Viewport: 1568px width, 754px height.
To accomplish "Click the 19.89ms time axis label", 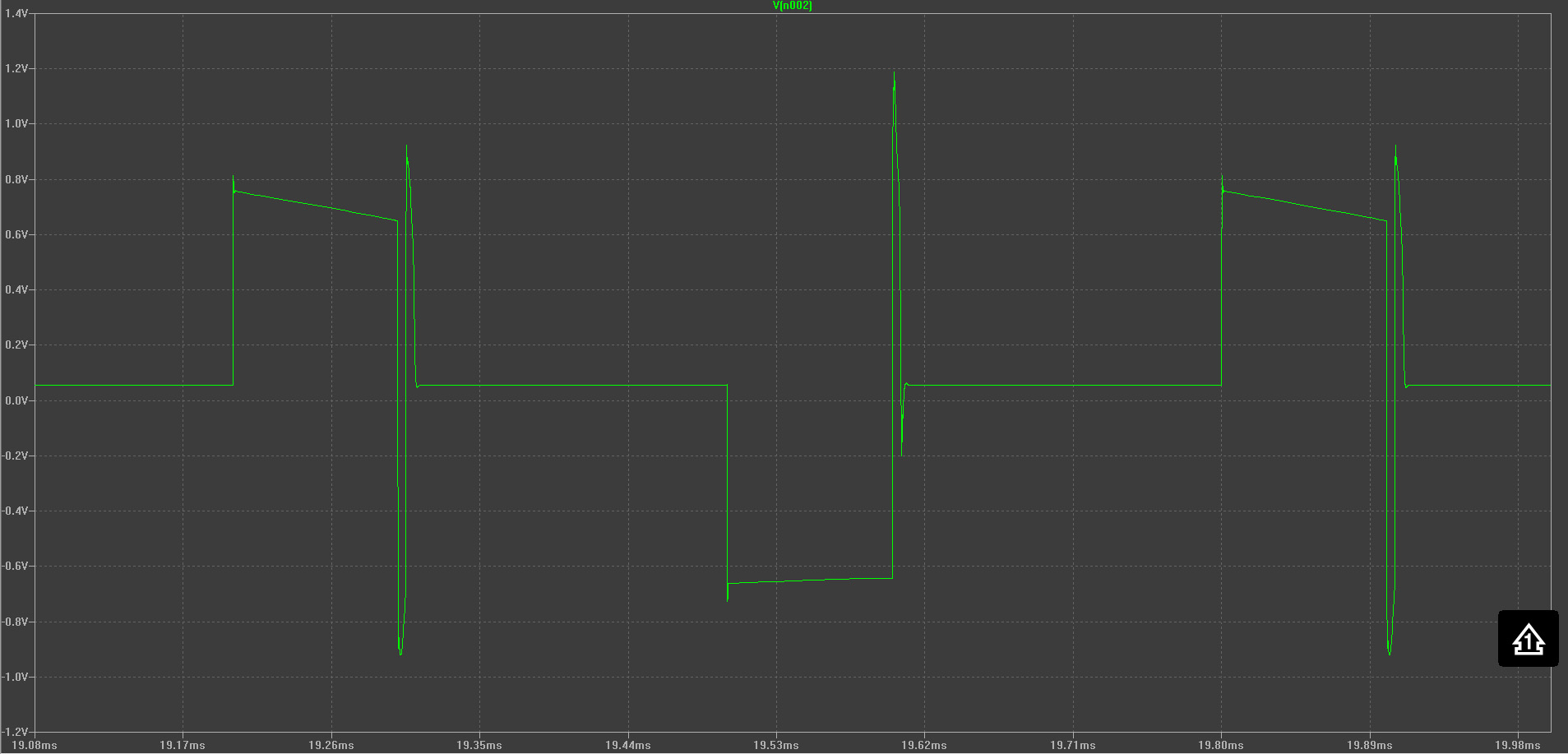I will [x=1370, y=745].
